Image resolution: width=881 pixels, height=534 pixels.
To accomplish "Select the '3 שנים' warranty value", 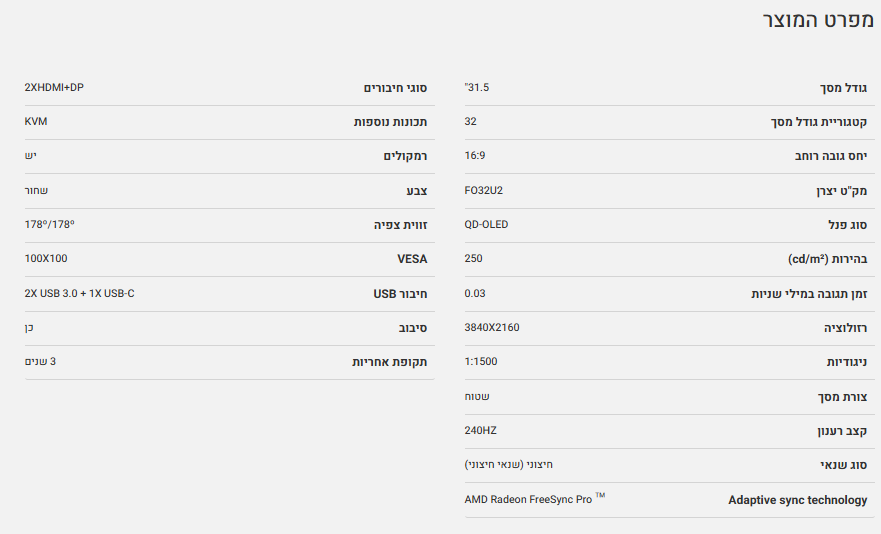I will pyautogui.click(x=40, y=362).
